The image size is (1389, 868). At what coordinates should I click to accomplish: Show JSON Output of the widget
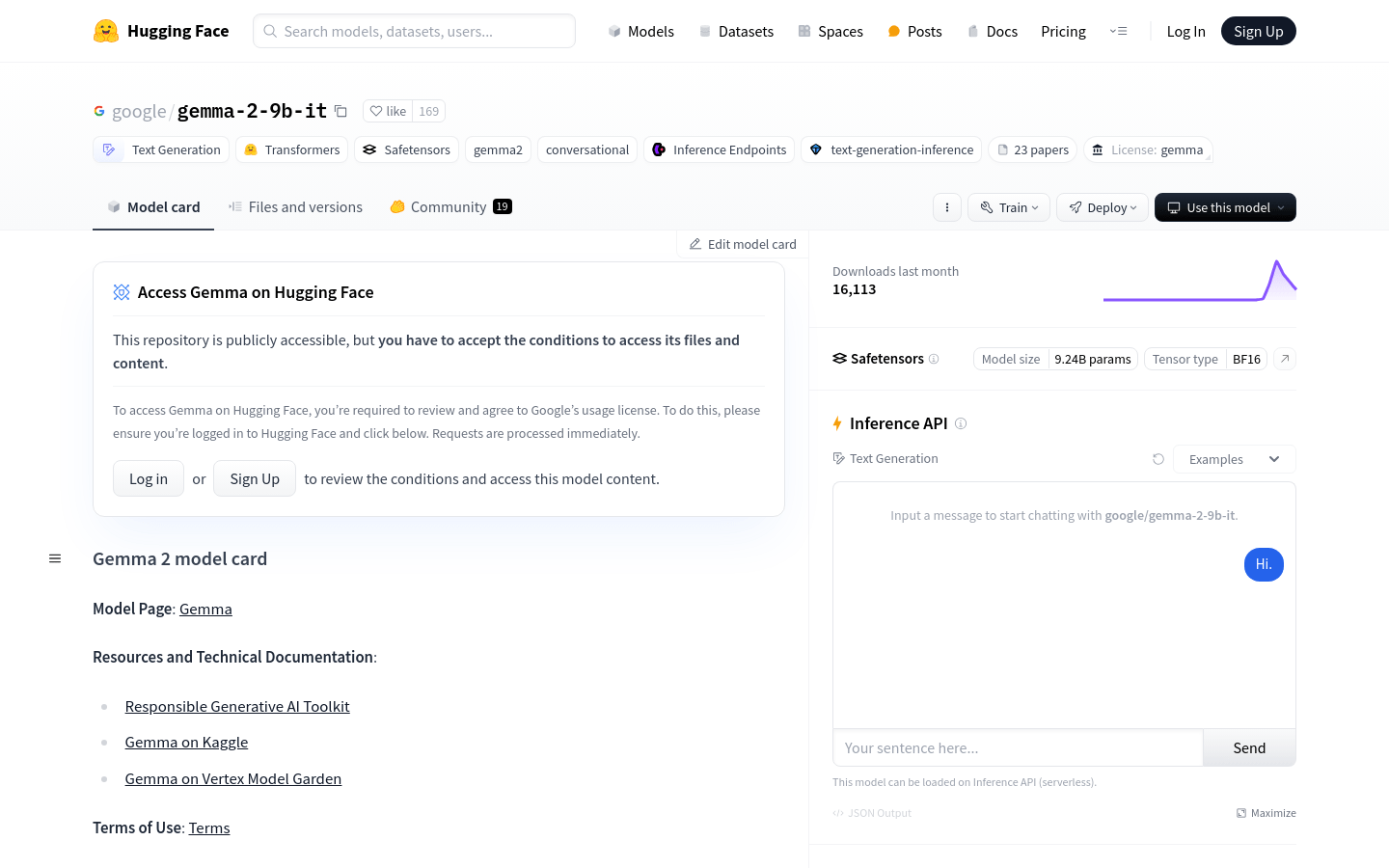[872, 813]
